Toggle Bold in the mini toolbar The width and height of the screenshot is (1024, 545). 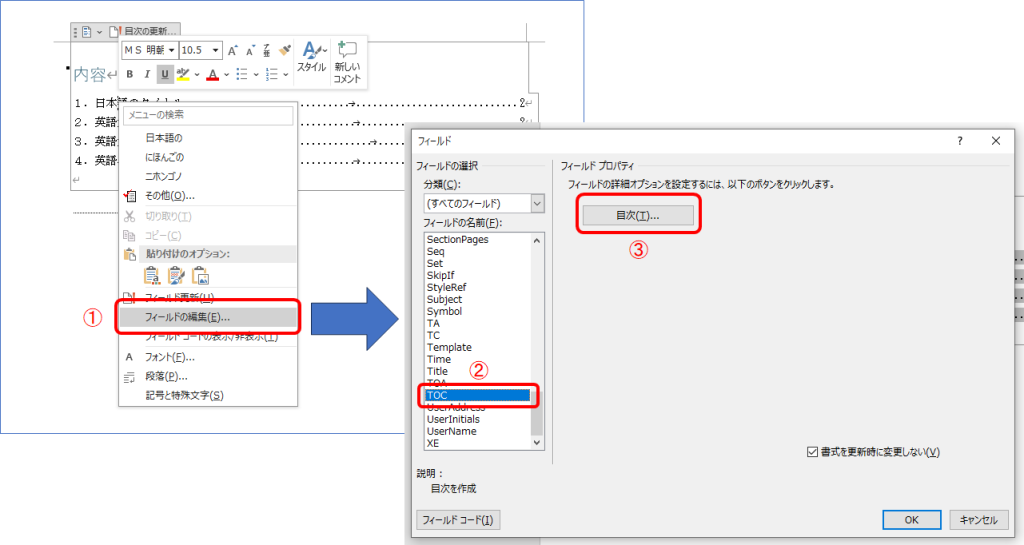tap(129, 74)
